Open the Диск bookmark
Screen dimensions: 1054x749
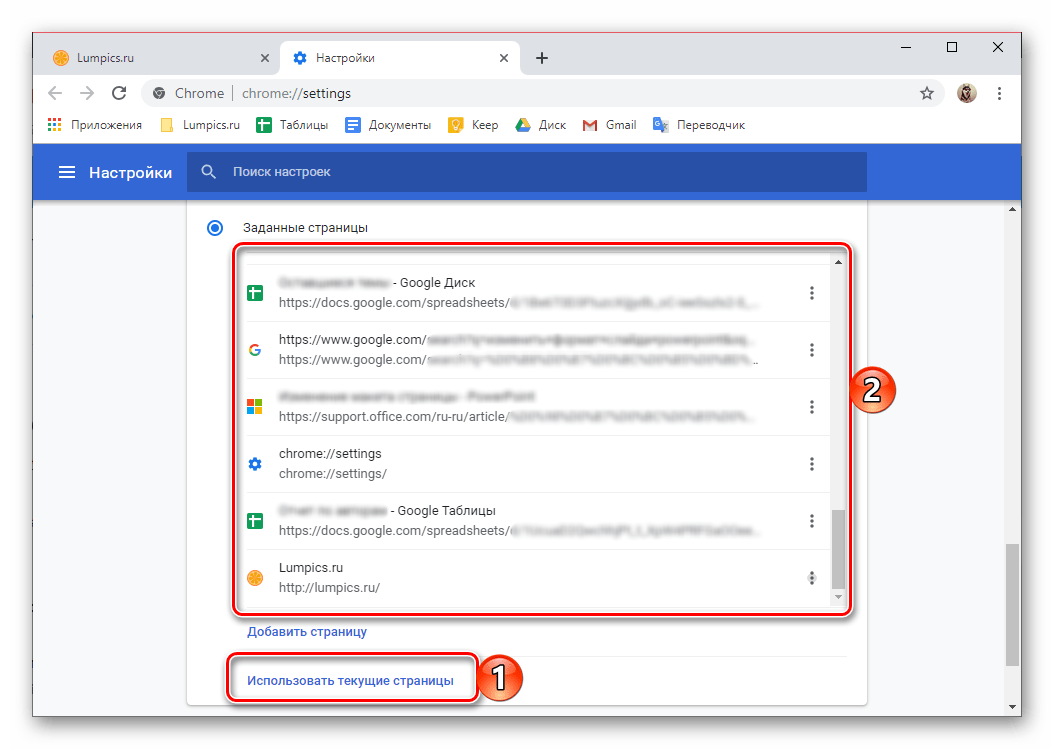(x=540, y=125)
